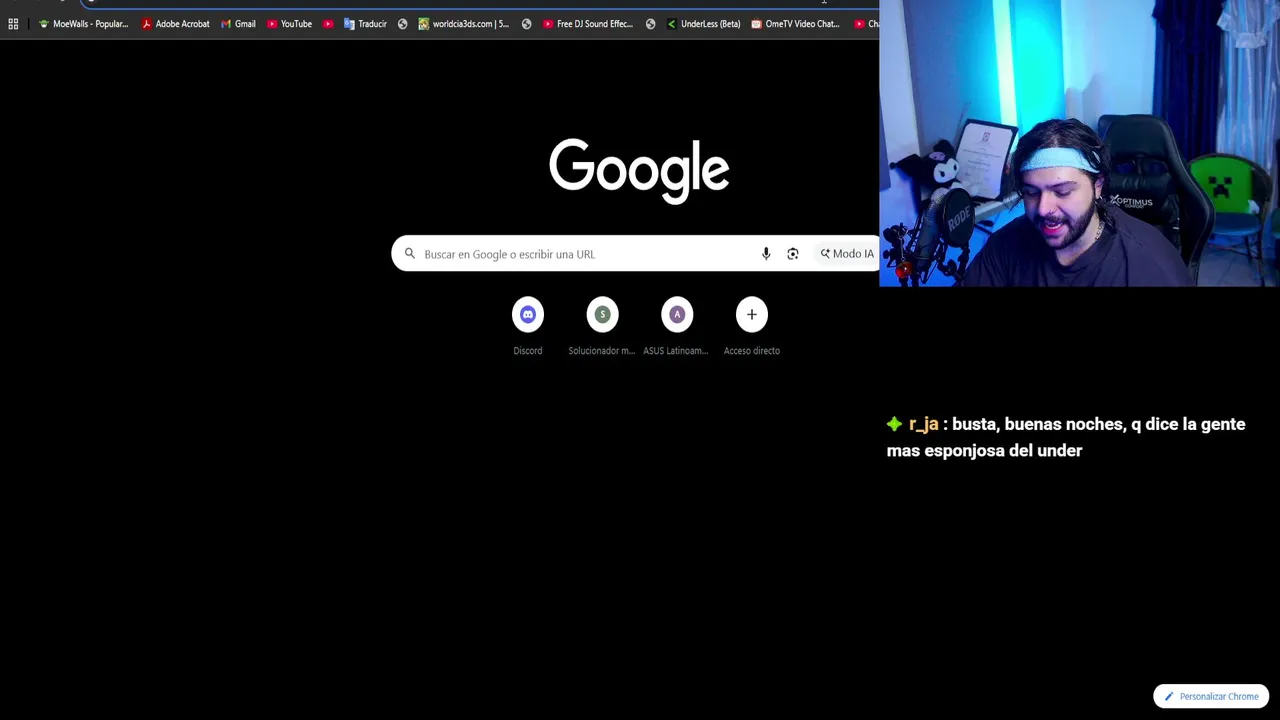Open the ASUS Latinoamérica shortcut tile
The width and height of the screenshot is (1280, 720).
676,328
